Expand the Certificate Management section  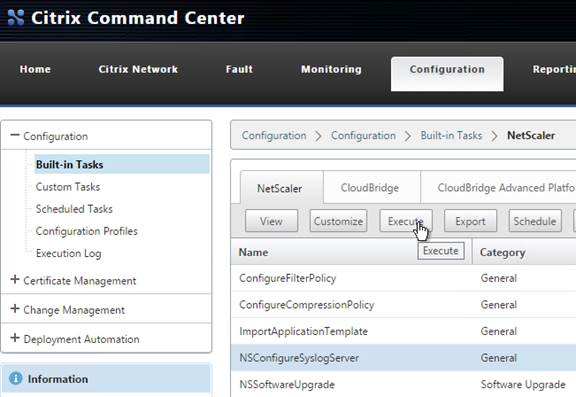point(15,280)
